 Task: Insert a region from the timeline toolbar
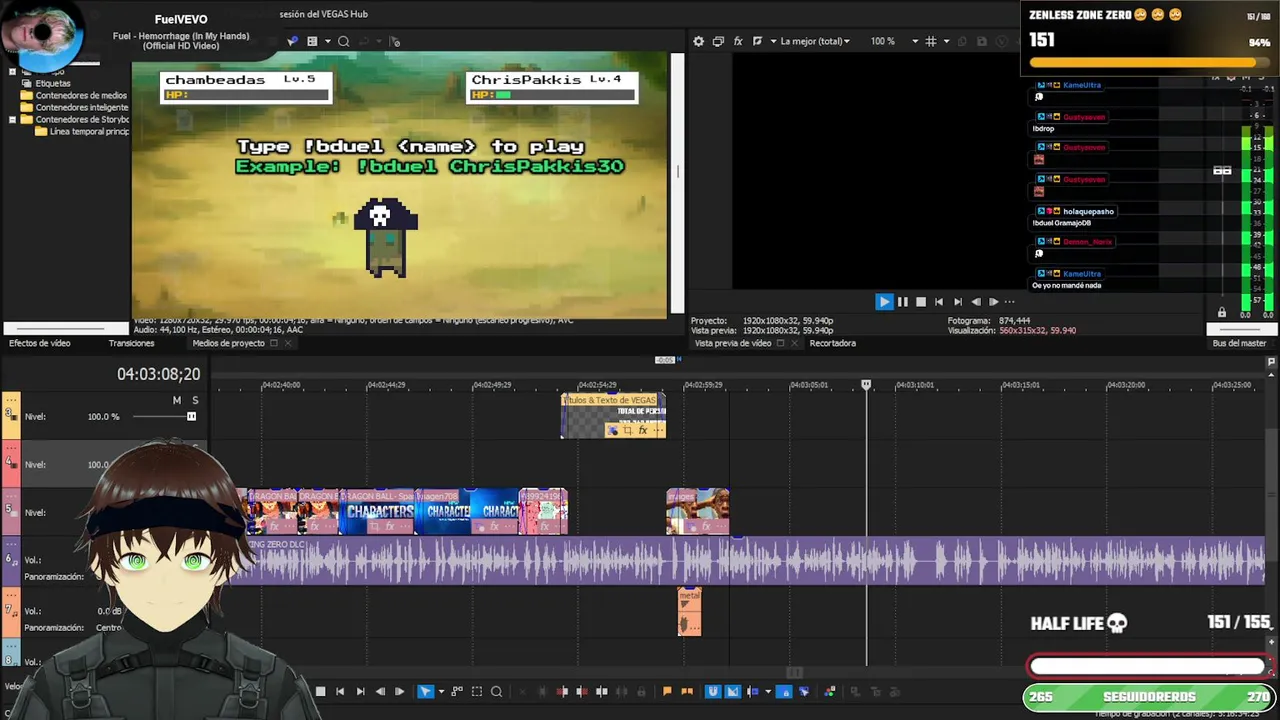point(687,691)
